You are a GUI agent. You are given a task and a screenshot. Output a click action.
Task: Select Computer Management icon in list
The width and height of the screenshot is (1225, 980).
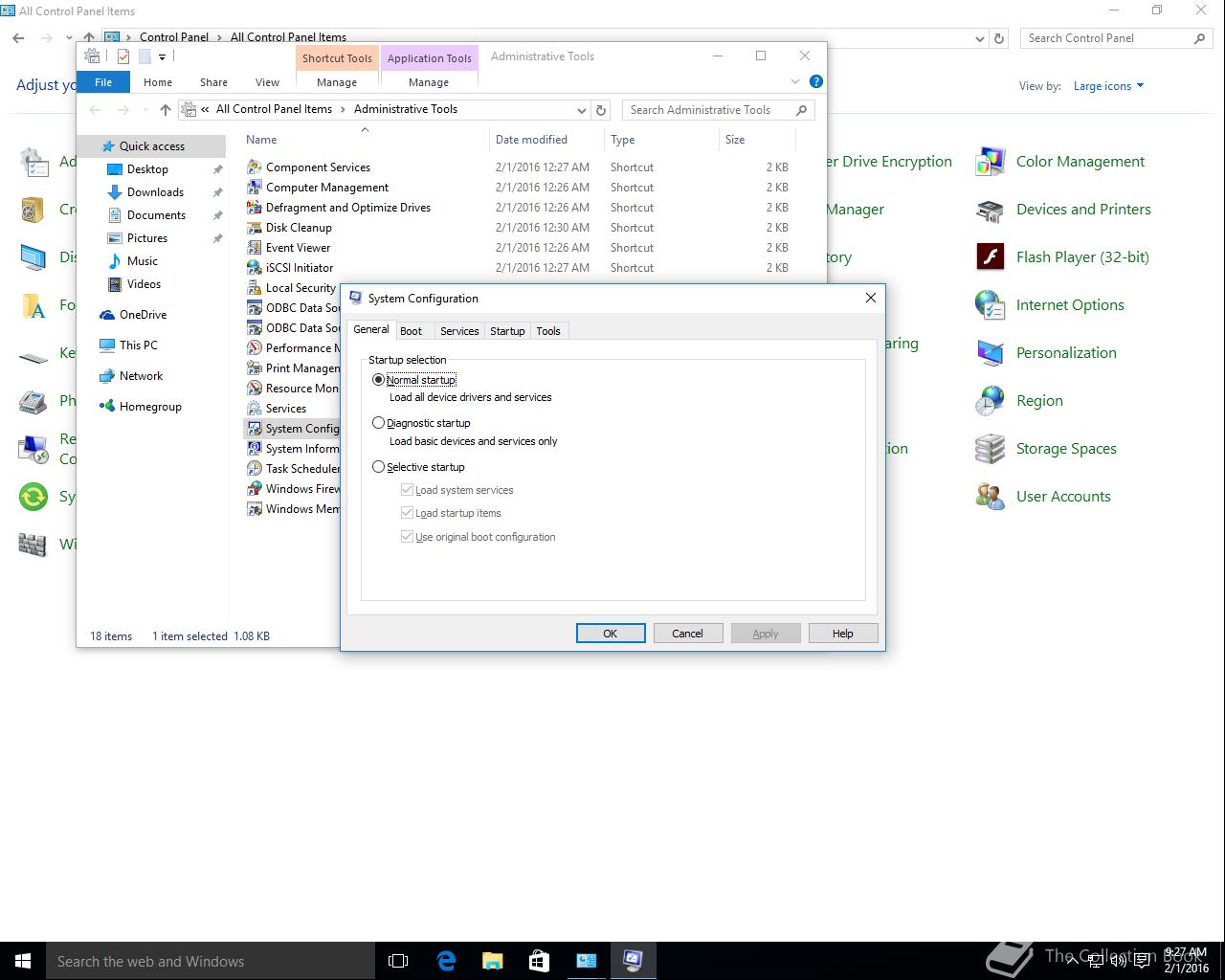(x=255, y=187)
